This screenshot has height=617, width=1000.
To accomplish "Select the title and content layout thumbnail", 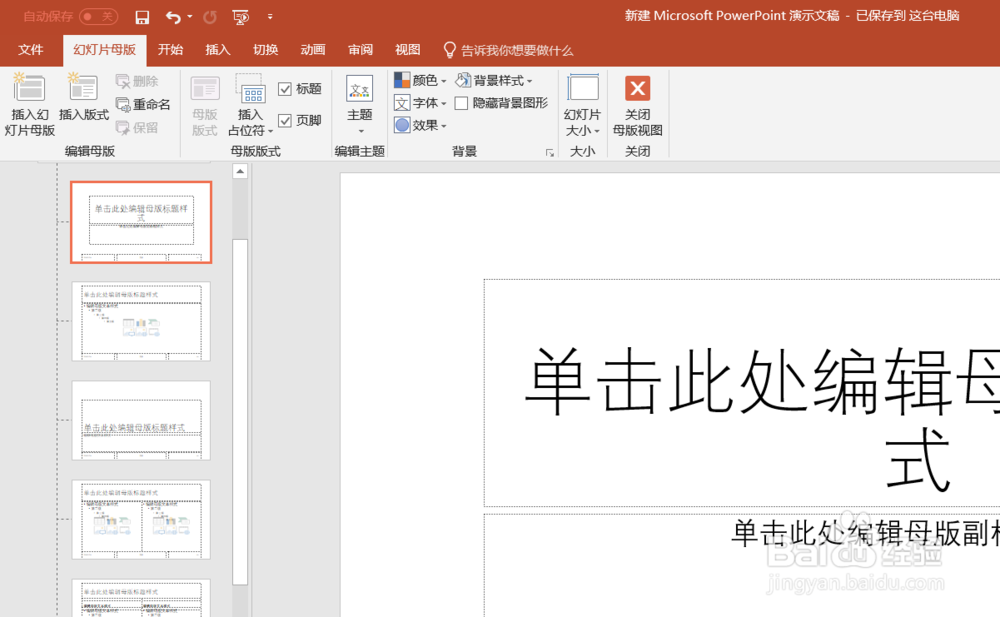I will click(141, 321).
